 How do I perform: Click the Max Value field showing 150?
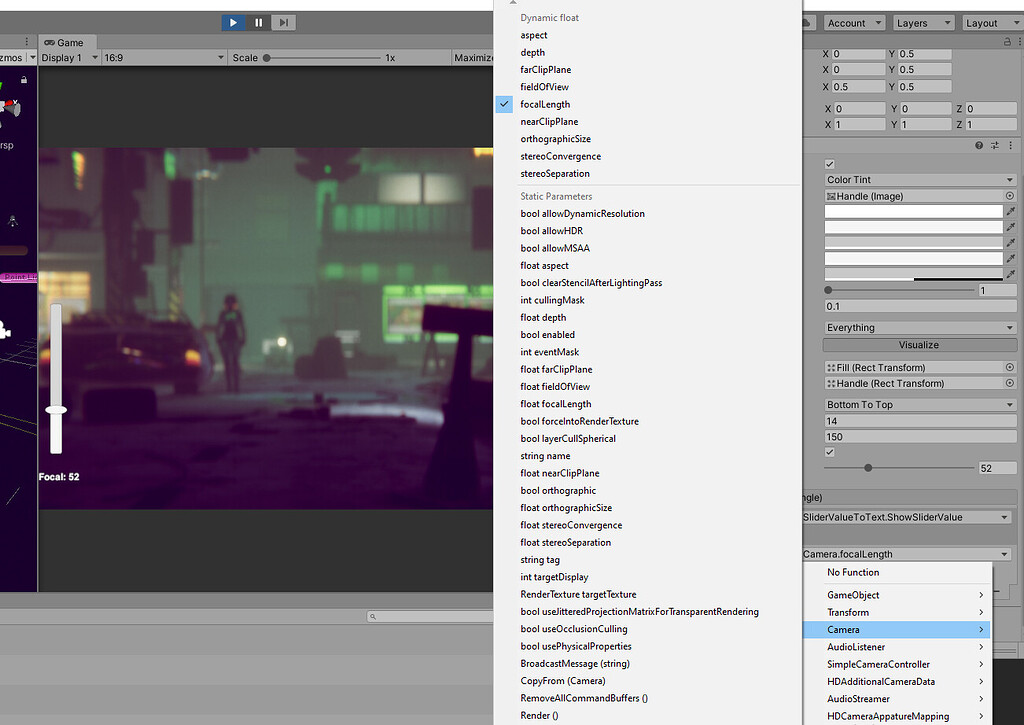point(920,436)
